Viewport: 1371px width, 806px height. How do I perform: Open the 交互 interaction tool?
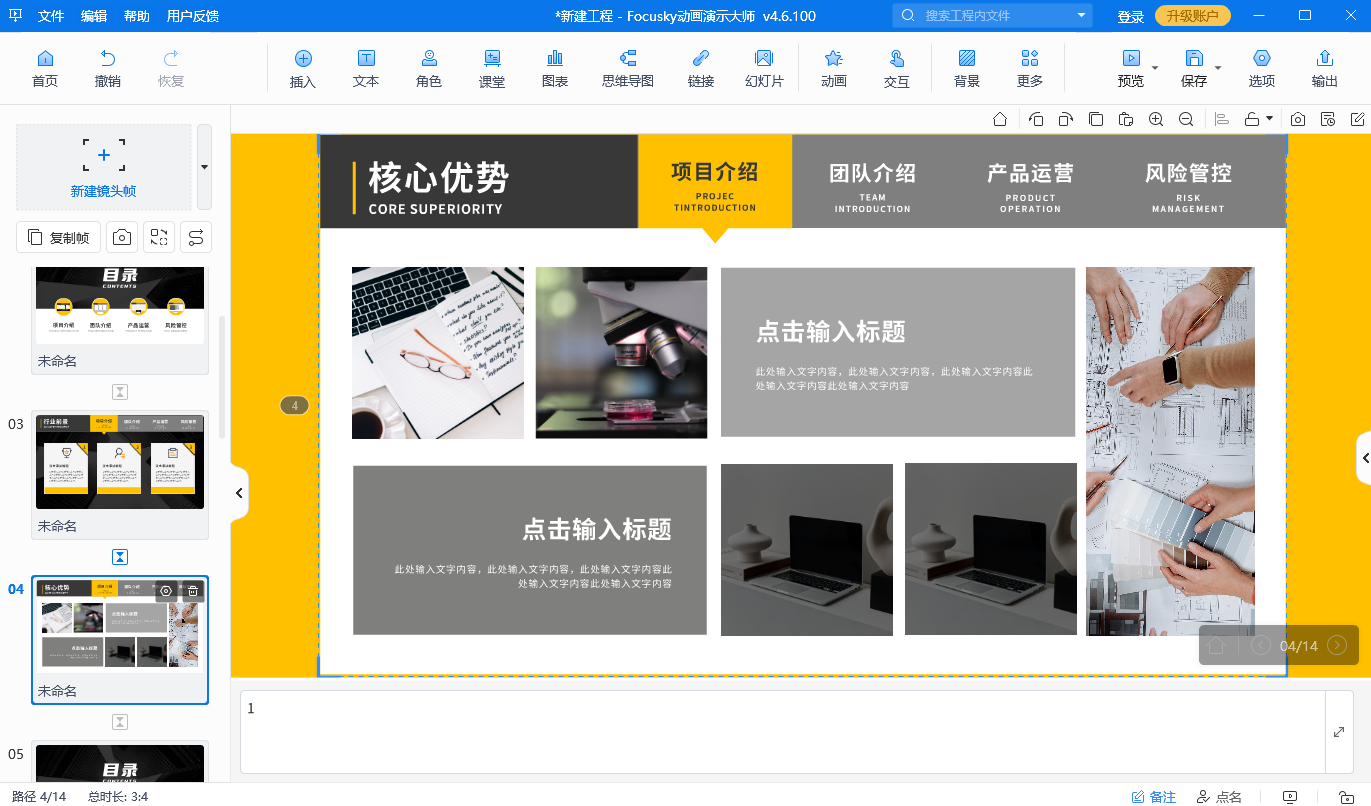tap(897, 68)
